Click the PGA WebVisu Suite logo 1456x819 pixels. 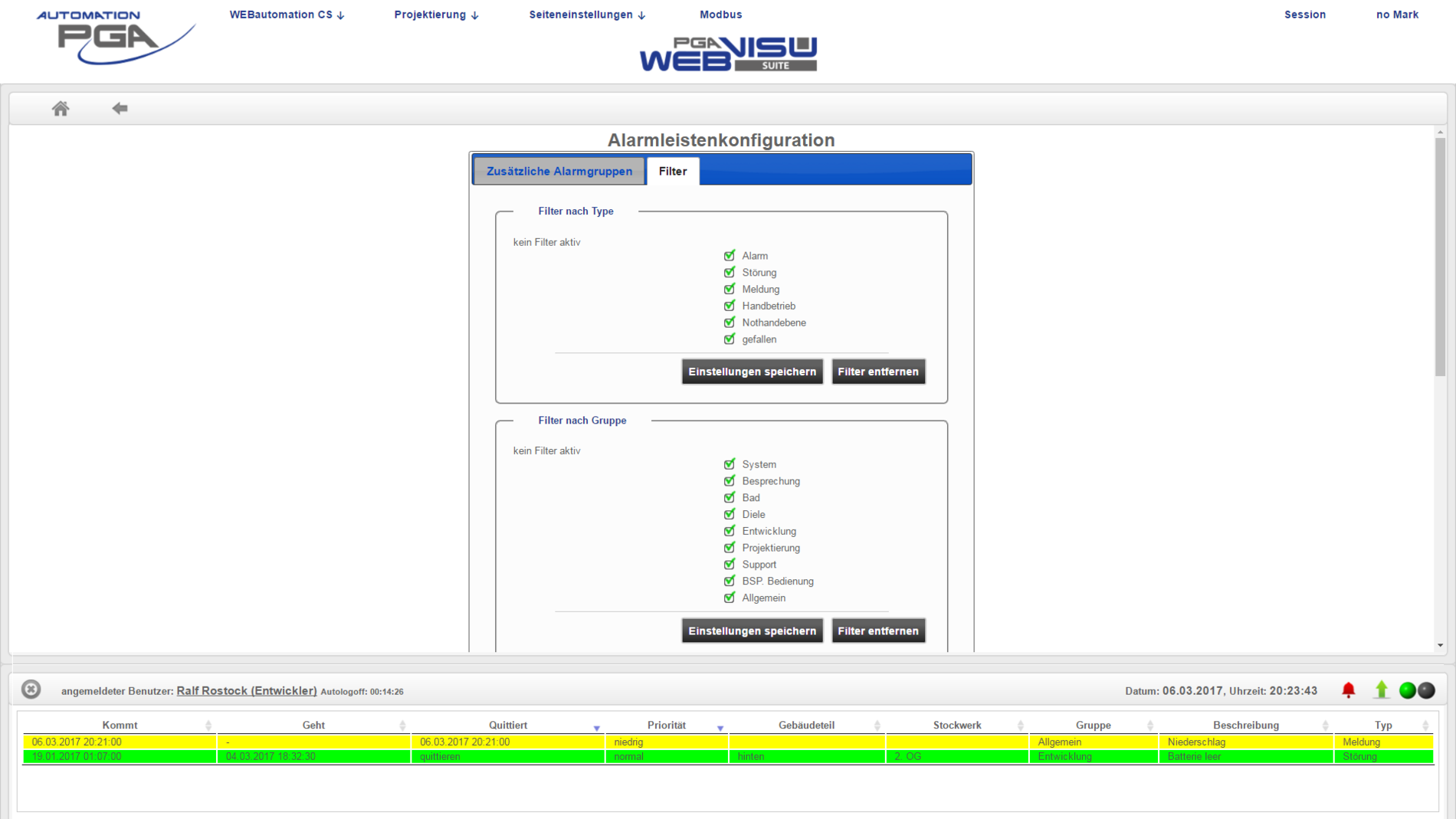[x=728, y=54]
